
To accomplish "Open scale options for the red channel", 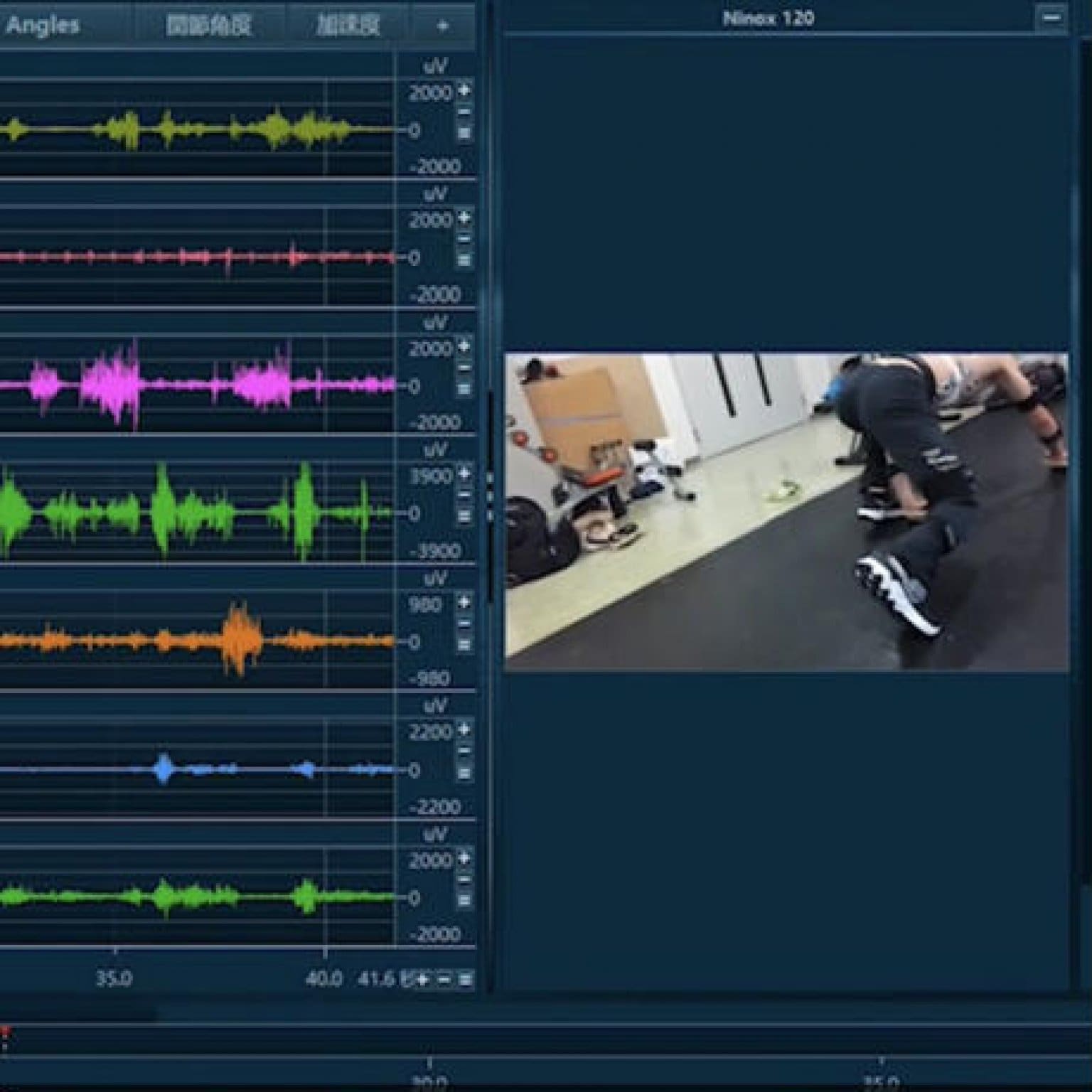I will coord(464,260).
